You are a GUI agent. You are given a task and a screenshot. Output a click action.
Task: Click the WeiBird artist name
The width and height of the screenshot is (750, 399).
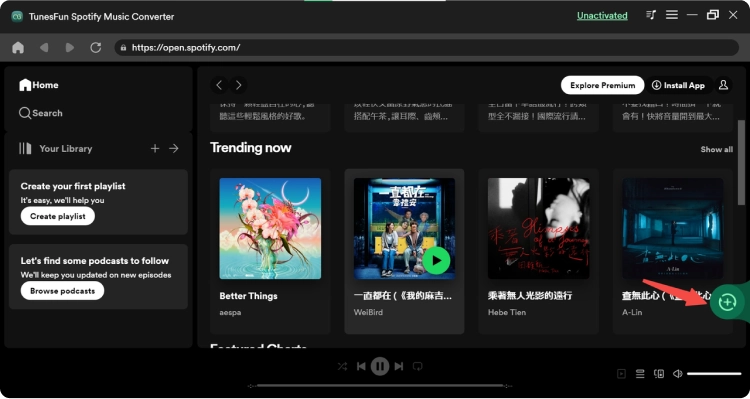368,312
